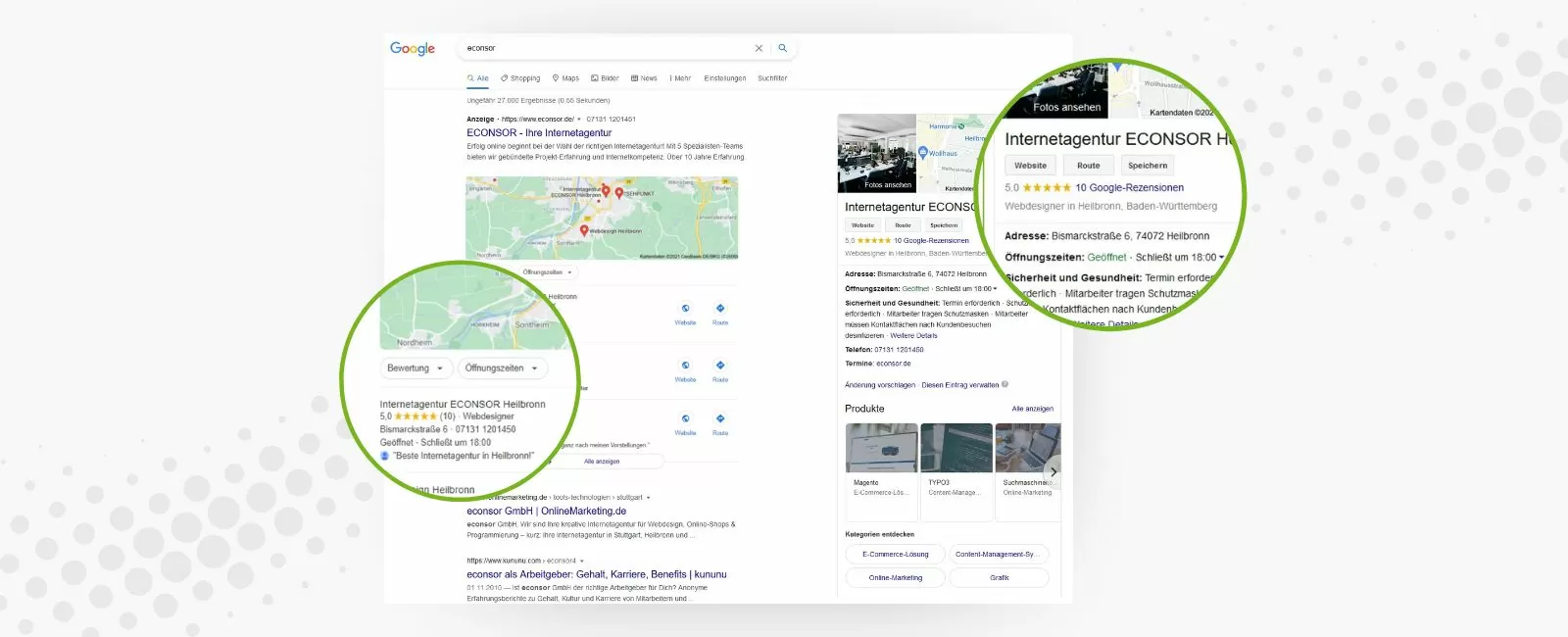
Task: Click the SEHPUNKT map pin
Action: [619, 193]
